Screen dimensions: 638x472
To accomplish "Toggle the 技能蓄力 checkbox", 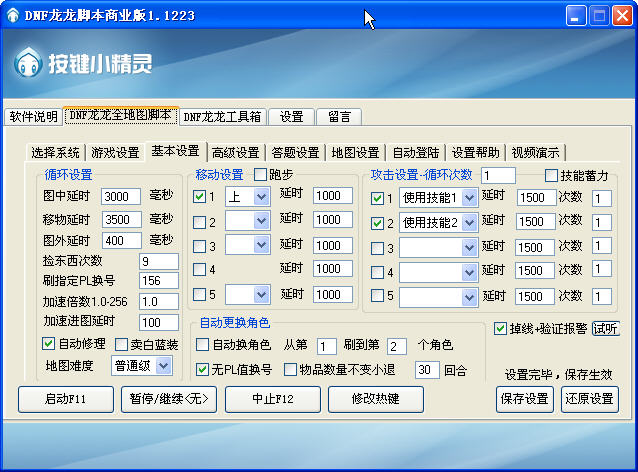I will pyautogui.click(x=551, y=175).
